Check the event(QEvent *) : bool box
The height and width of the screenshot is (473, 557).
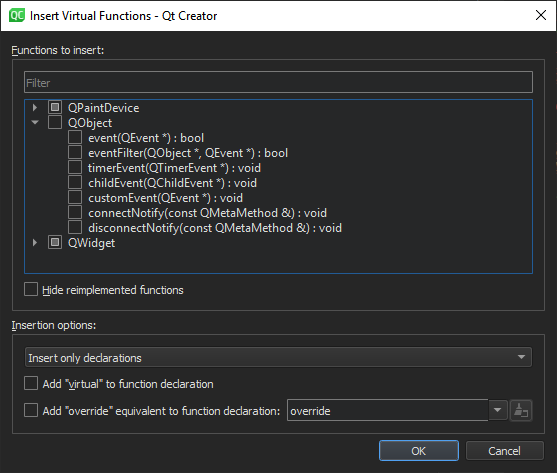[x=75, y=137]
